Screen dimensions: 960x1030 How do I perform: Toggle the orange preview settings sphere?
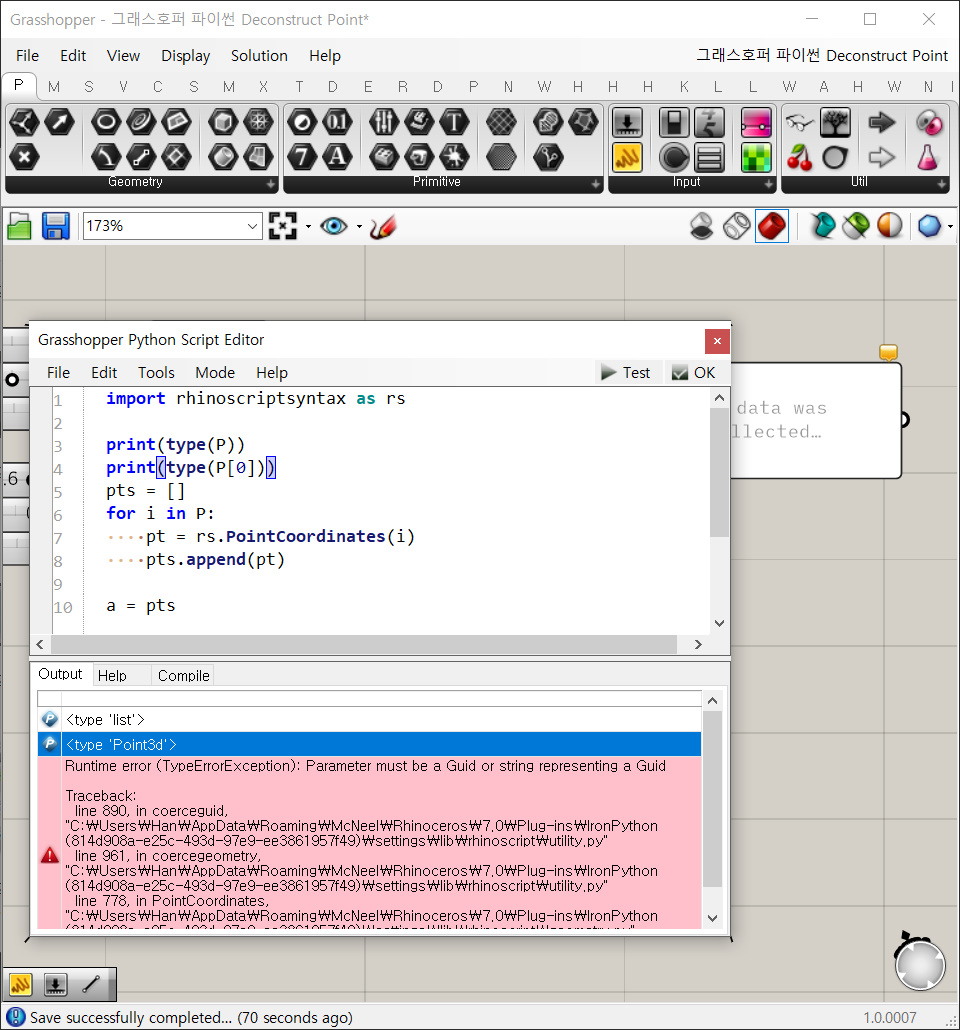(x=890, y=227)
